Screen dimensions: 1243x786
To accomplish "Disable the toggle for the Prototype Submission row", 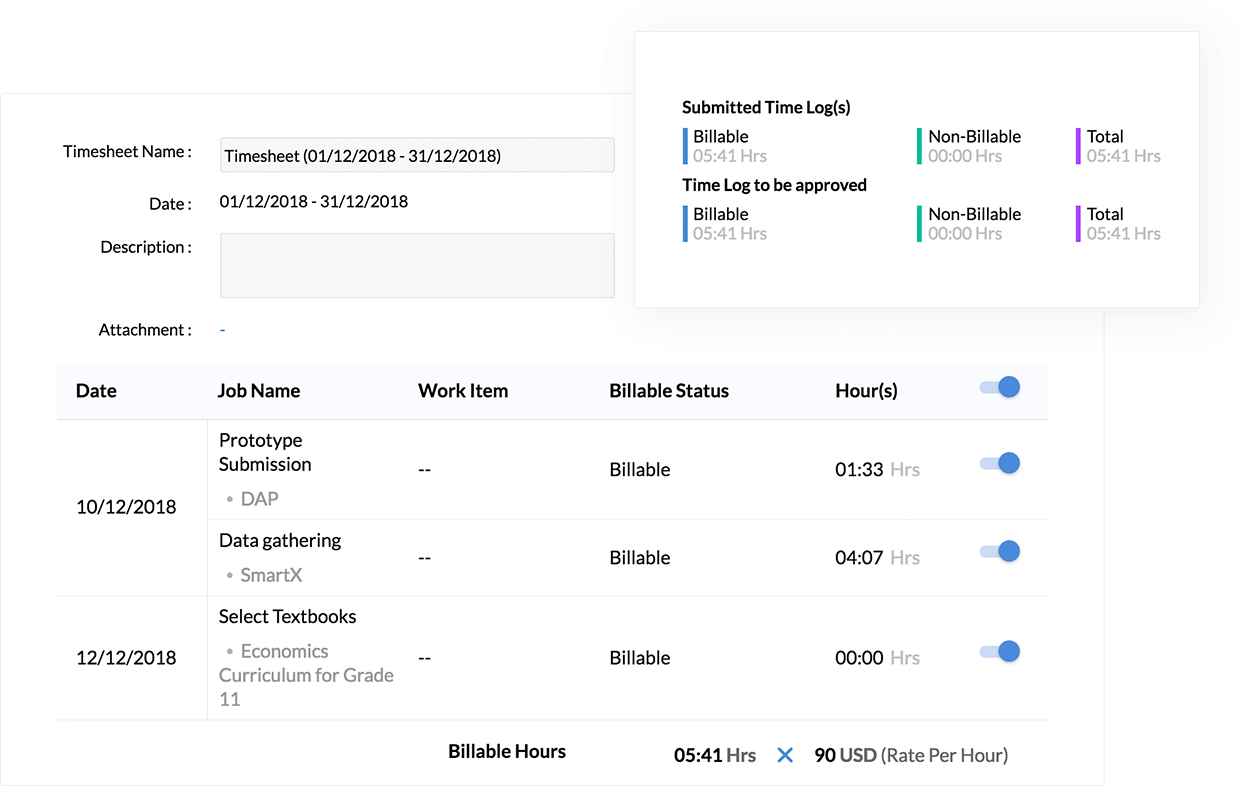I will coord(999,463).
